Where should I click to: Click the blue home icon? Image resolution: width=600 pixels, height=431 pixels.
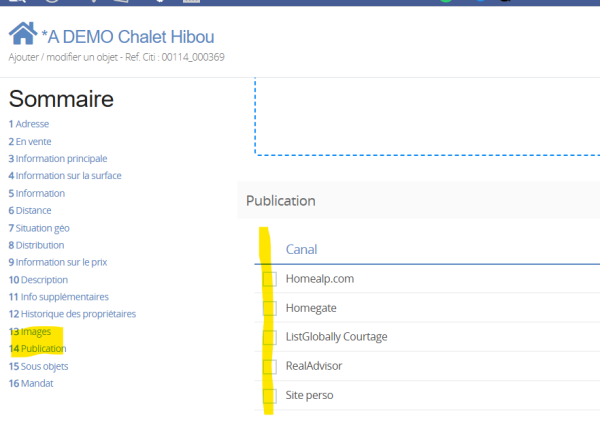(x=23, y=33)
